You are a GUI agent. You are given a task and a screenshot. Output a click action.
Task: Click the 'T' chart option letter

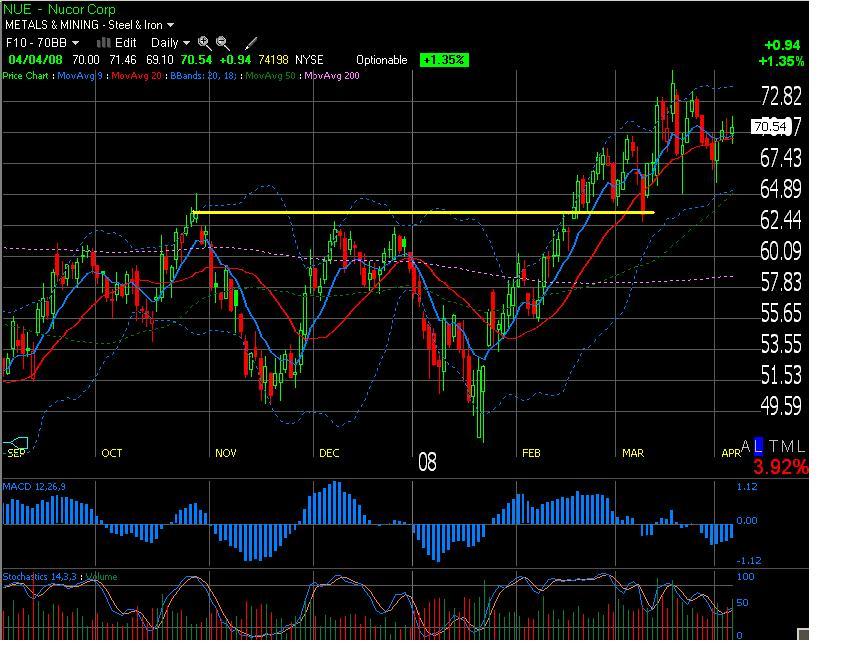(773, 446)
